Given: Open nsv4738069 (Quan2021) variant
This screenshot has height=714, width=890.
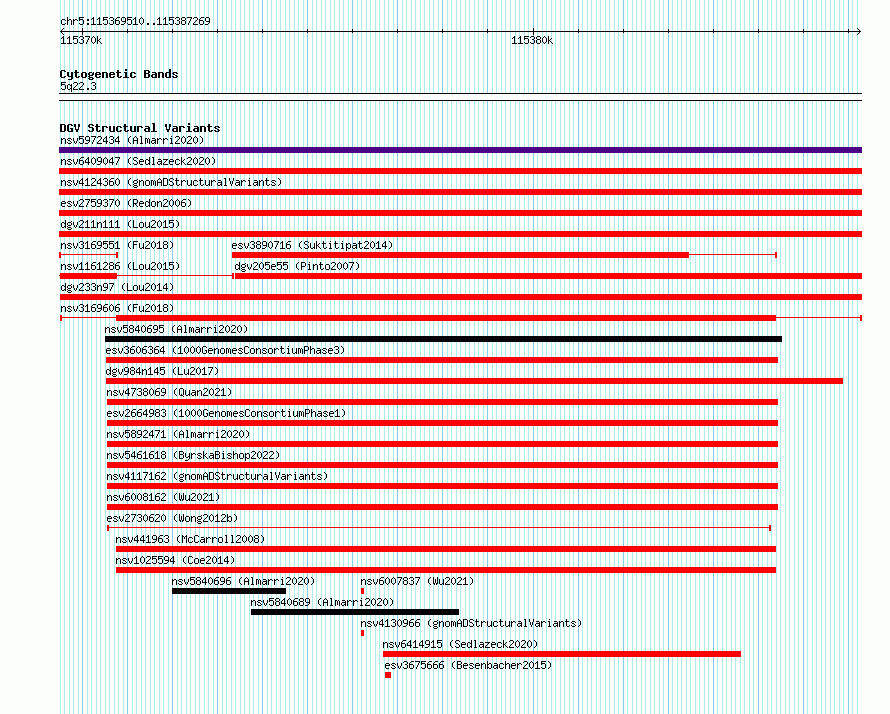Looking at the screenshot, I should pos(169,392).
